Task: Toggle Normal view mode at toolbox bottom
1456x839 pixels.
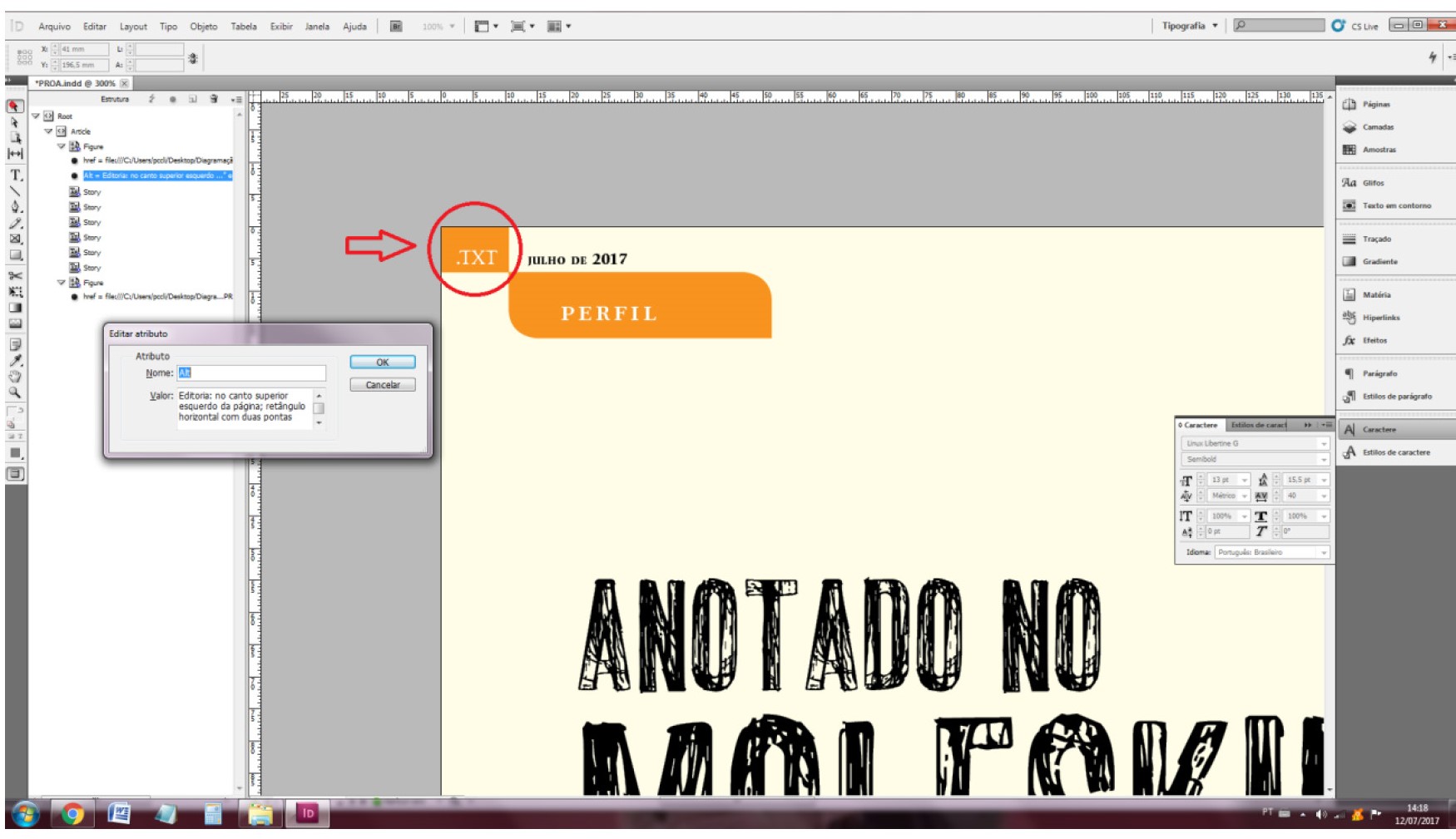Action: pyautogui.click(x=15, y=474)
